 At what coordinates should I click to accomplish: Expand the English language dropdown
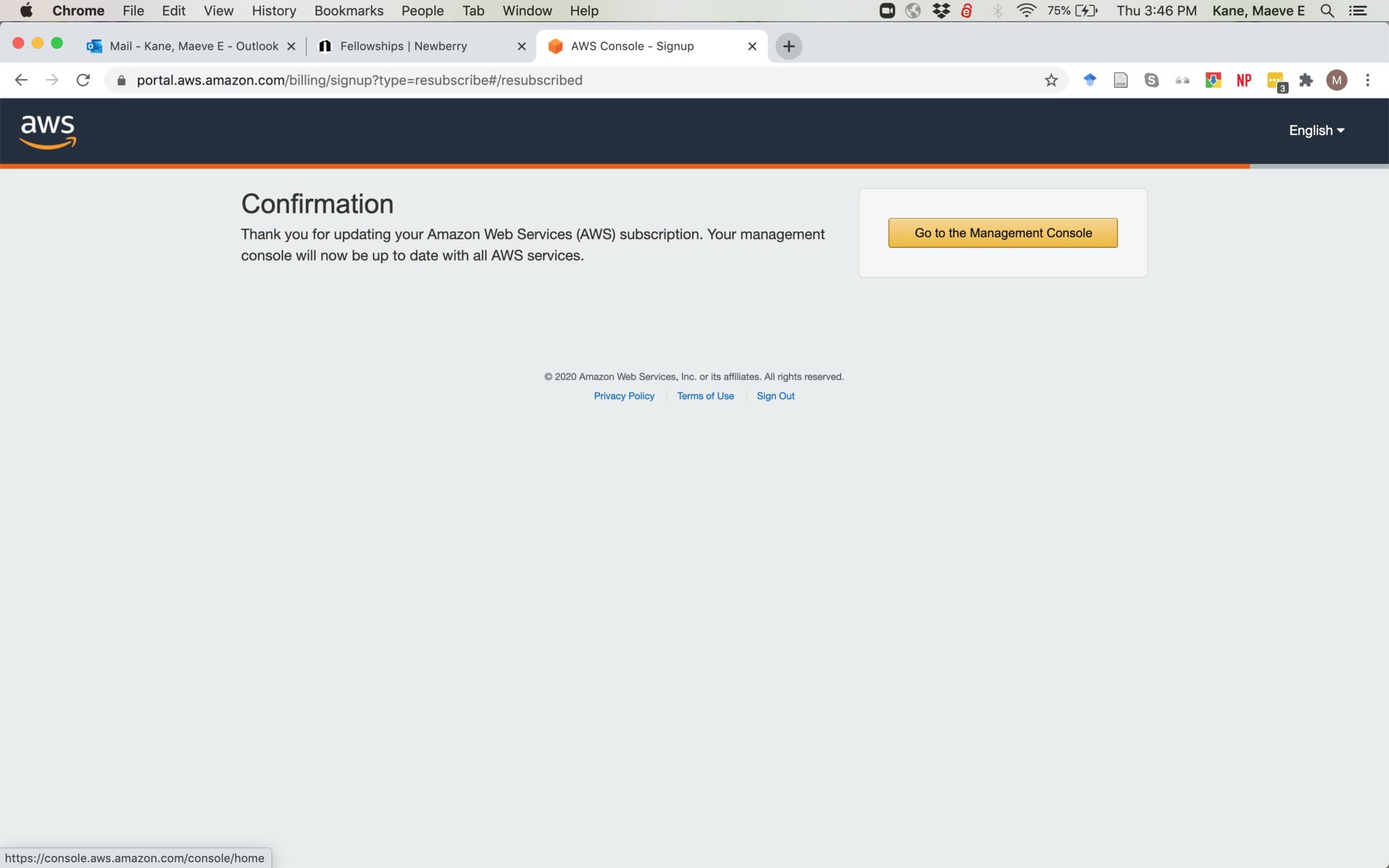[1316, 131]
